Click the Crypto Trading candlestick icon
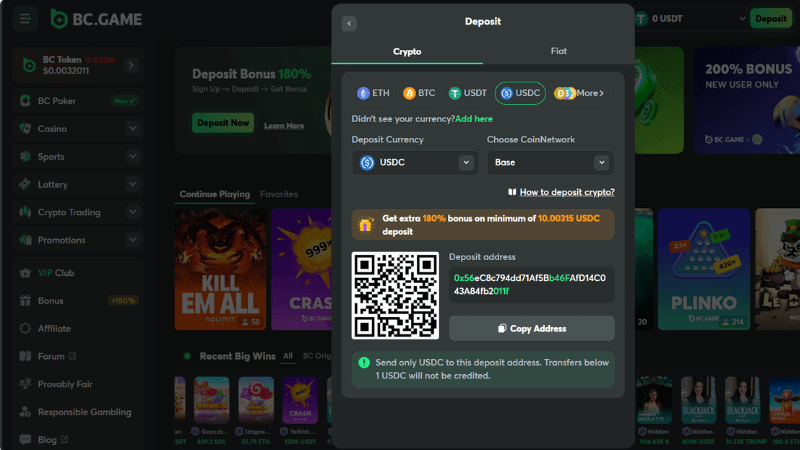 (x=25, y=212)
